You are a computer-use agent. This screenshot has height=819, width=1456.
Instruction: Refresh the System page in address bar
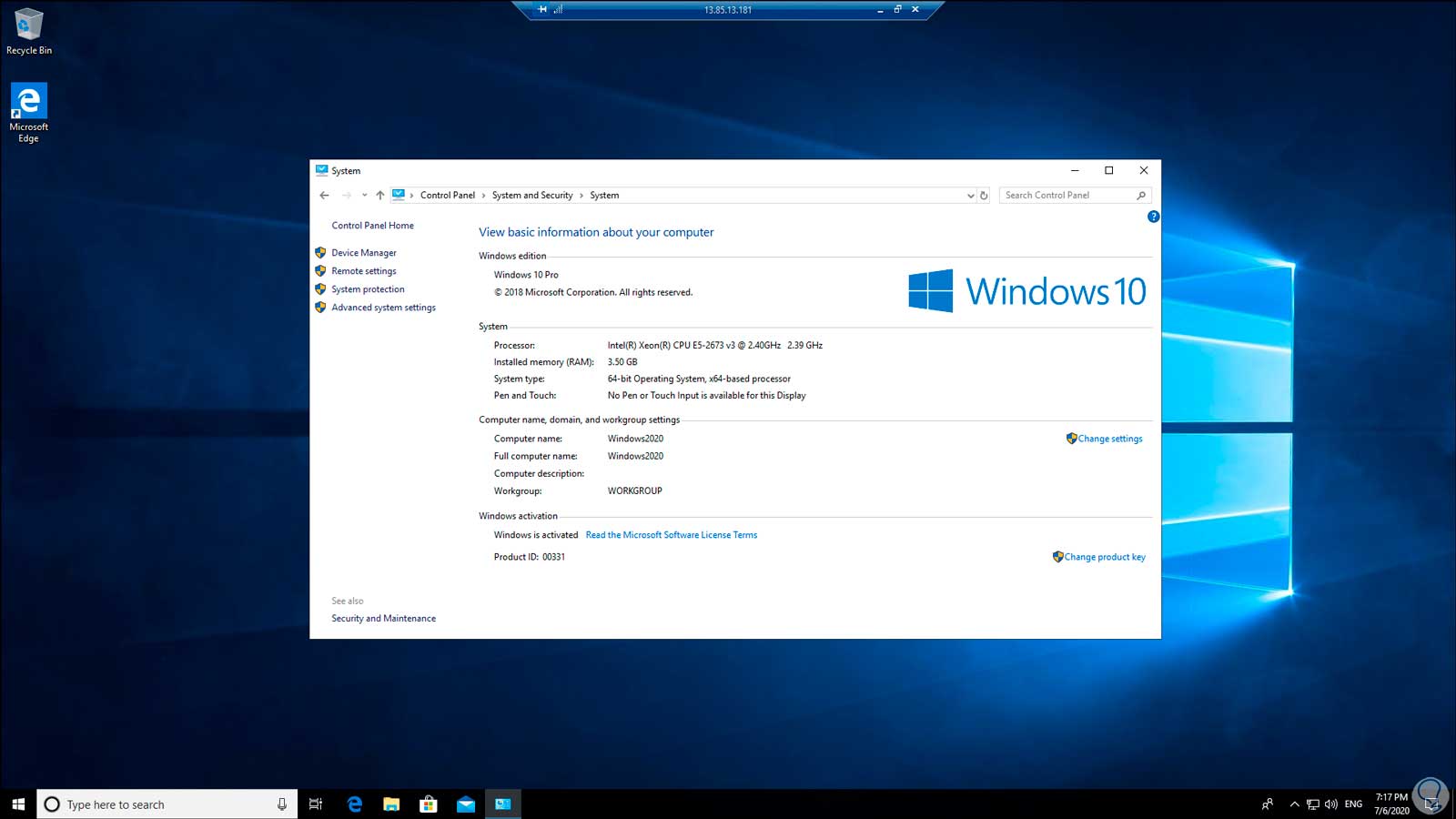[x=984, y=196]
